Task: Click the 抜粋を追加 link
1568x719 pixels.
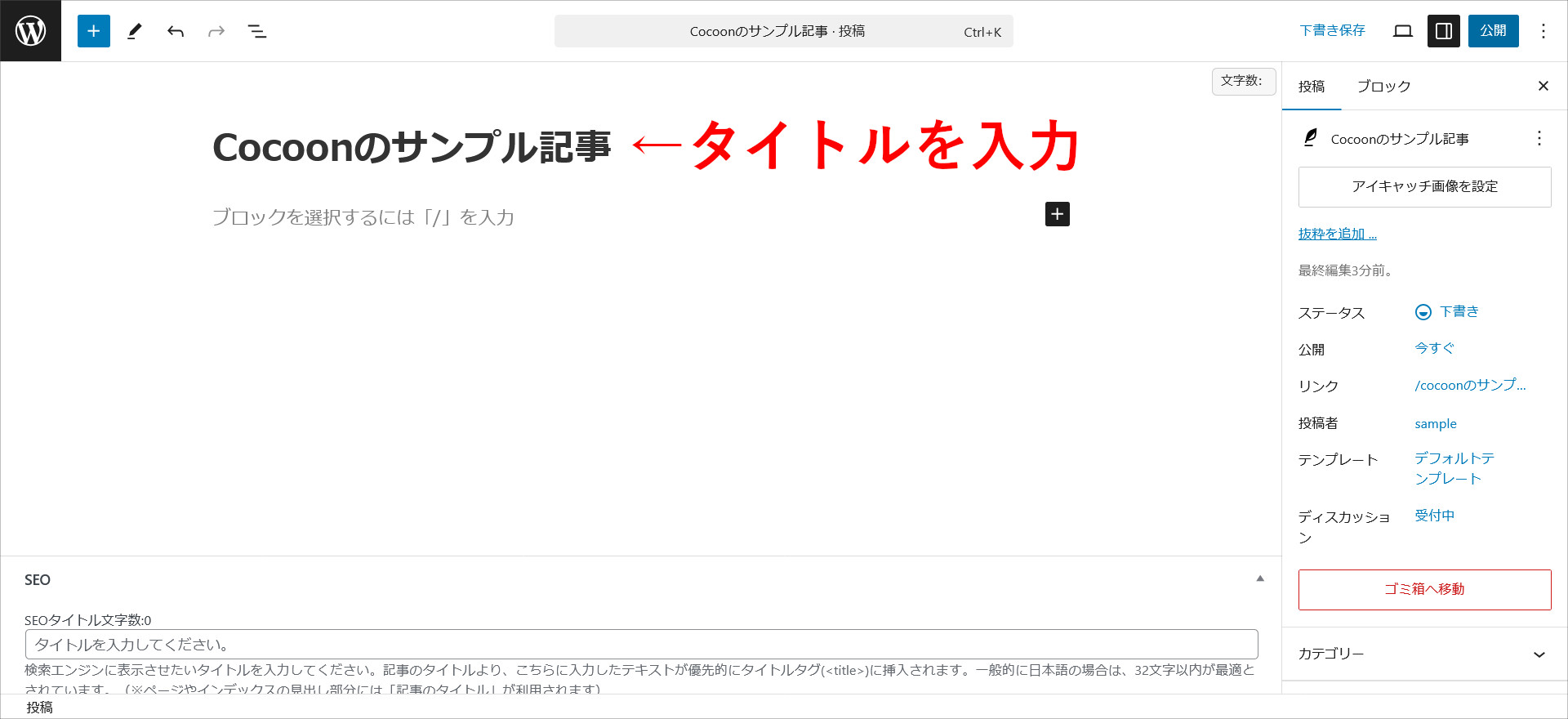Action: click(x=1338, y=234)
